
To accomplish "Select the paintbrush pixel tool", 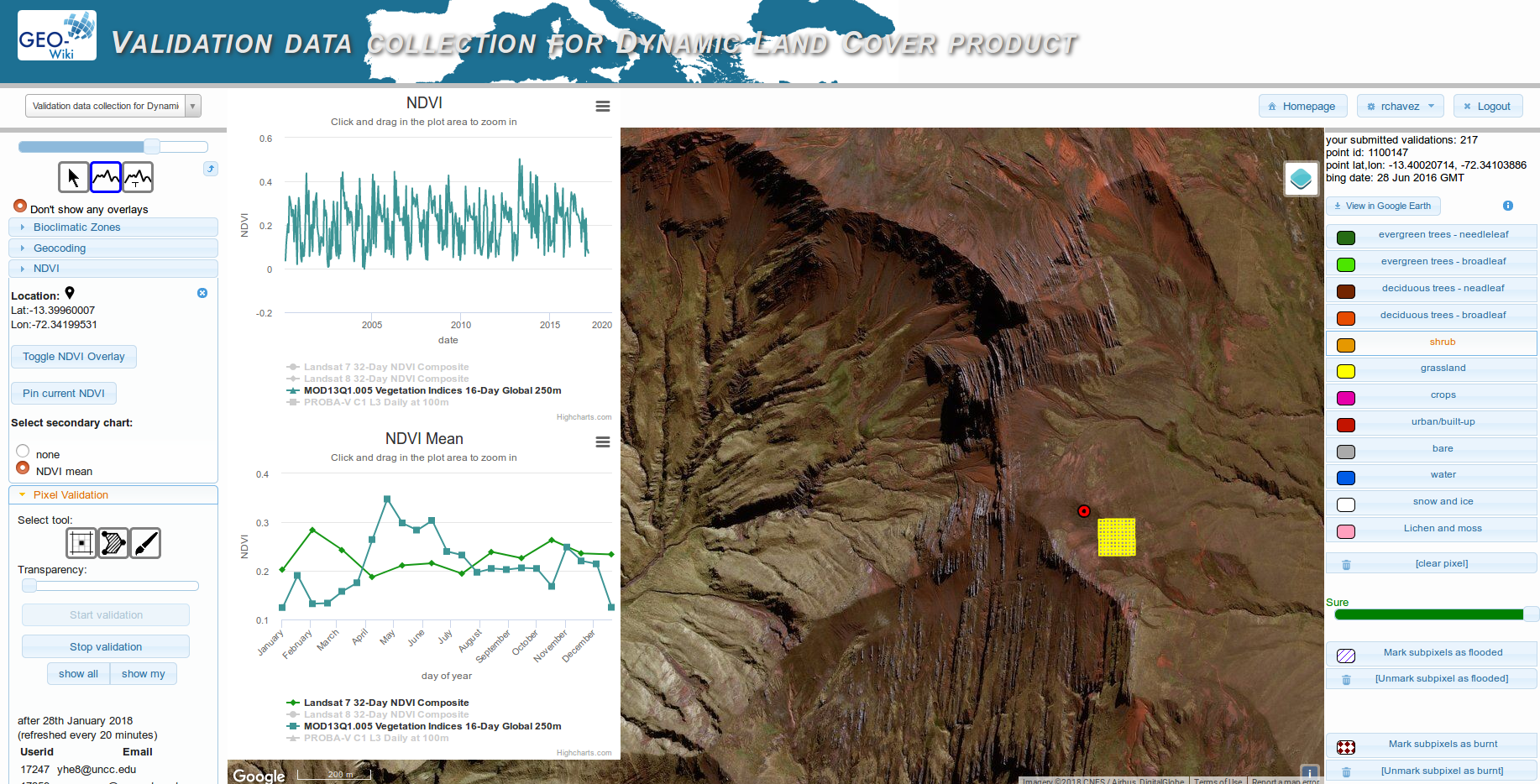I will (145, 543).
